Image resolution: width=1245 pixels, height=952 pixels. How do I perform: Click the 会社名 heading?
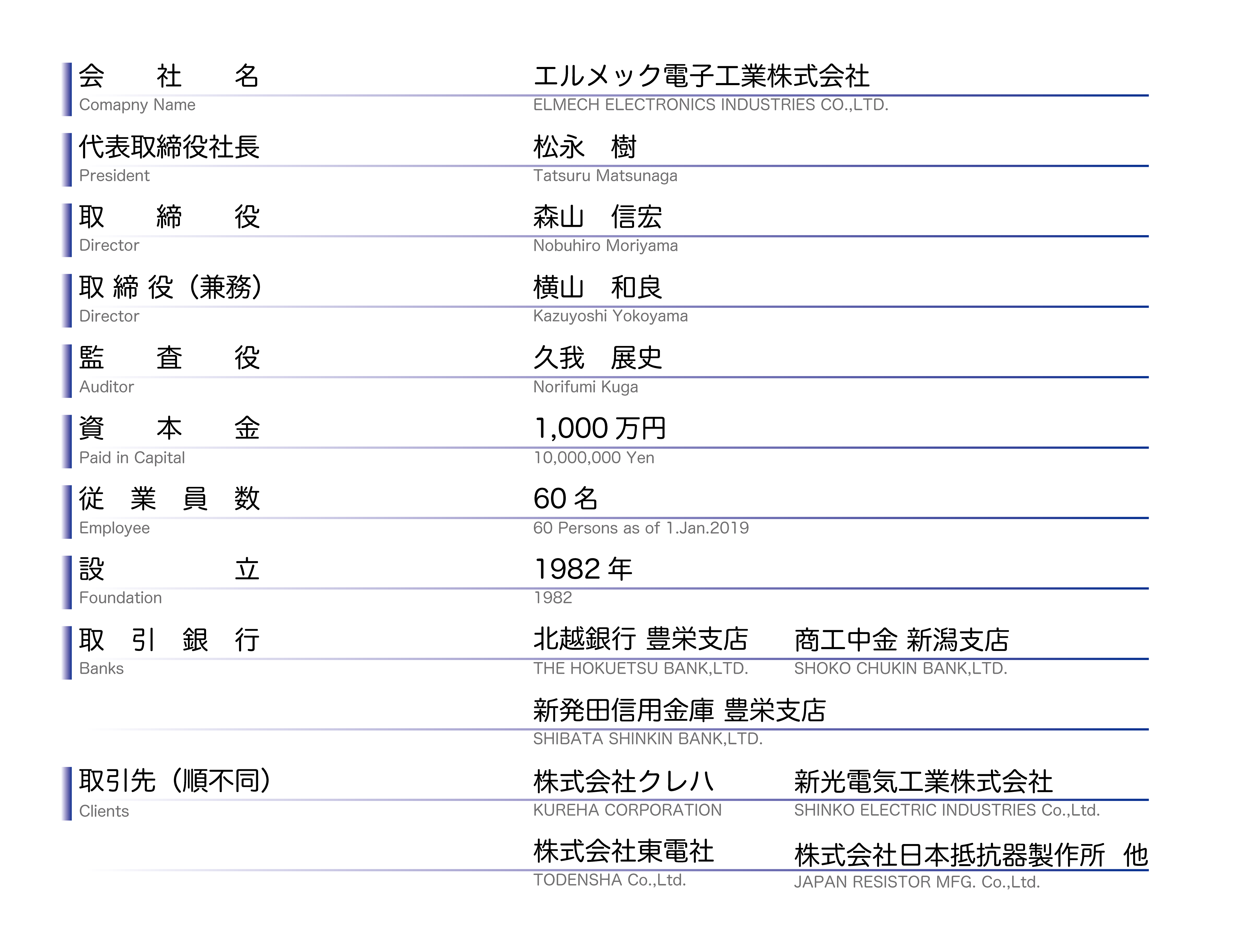click(x=169, y=76)
